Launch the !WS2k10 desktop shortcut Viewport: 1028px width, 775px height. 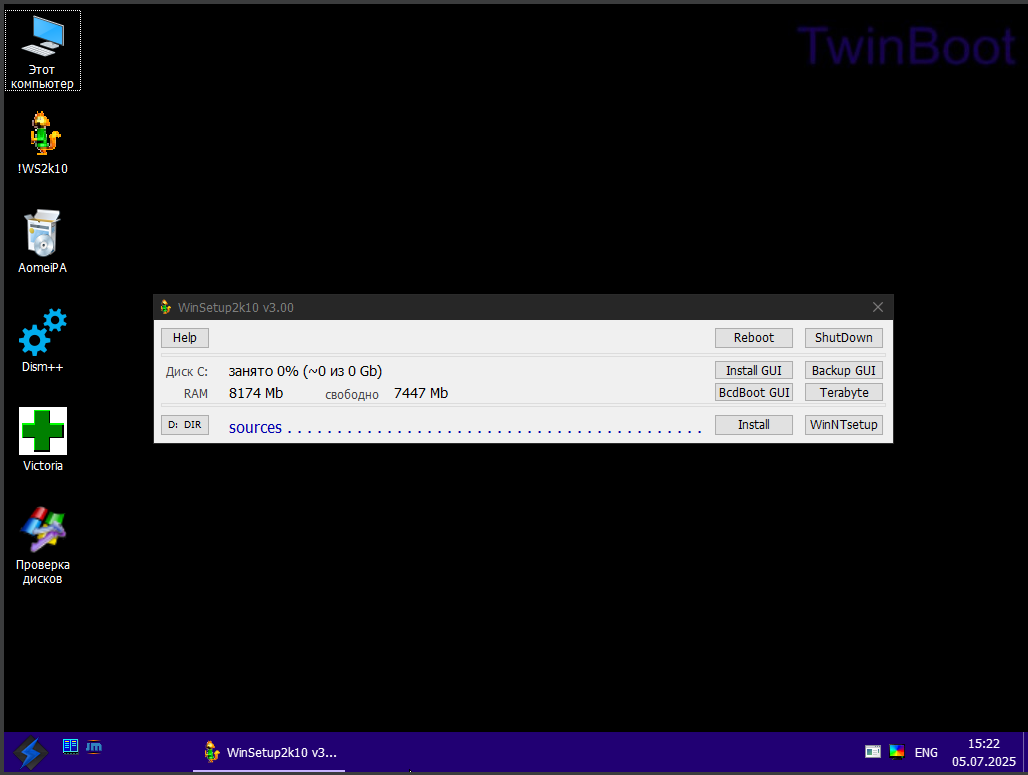(x=43, y=143)
